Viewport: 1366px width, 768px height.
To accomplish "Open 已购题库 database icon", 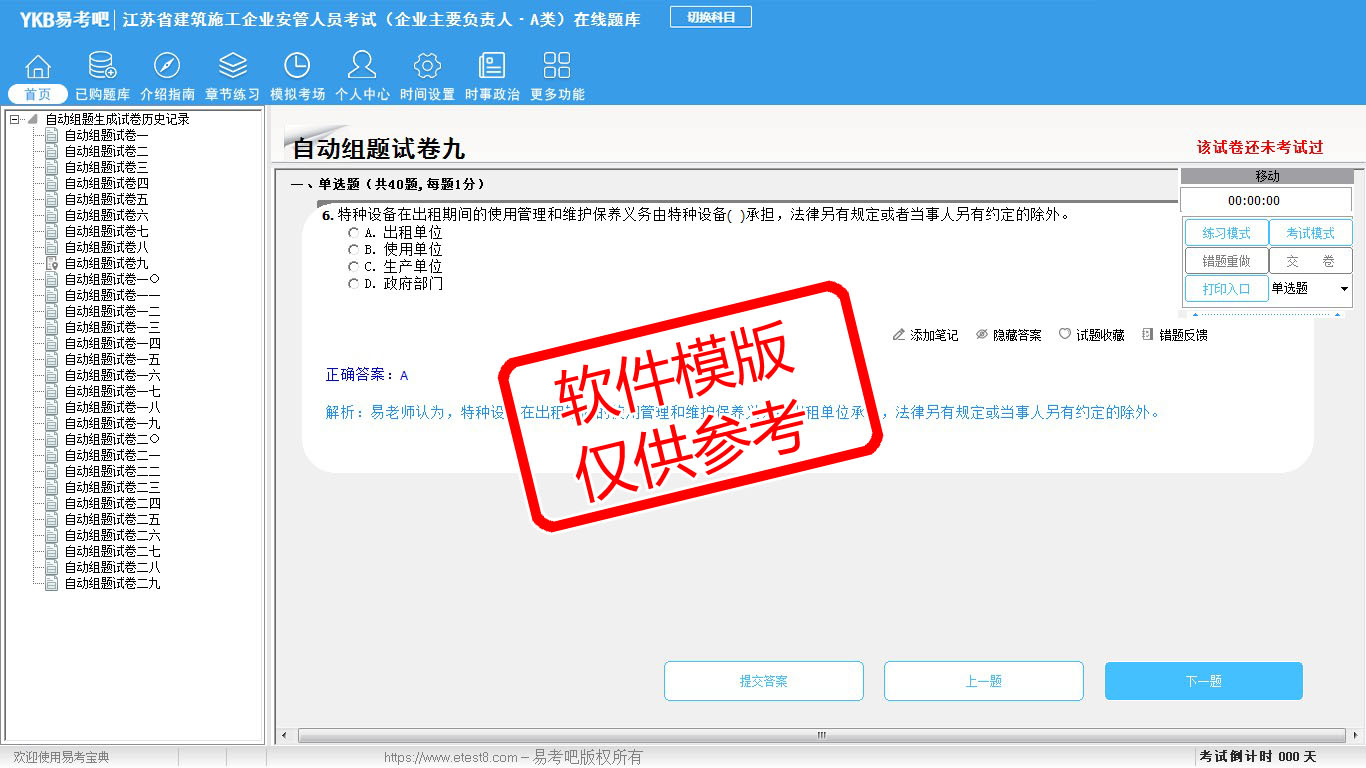I will click(102, 67).
